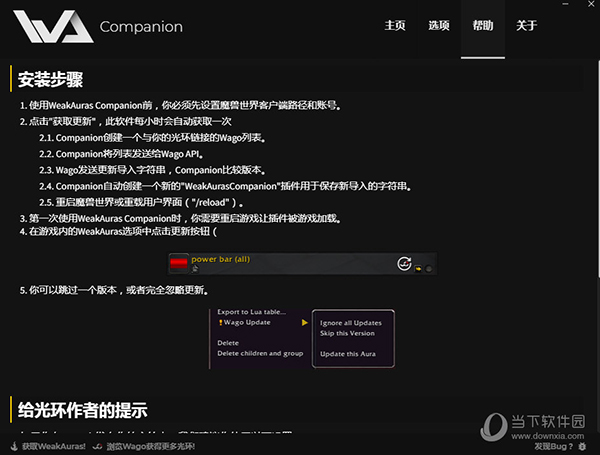Click the Companion title text

141,27
